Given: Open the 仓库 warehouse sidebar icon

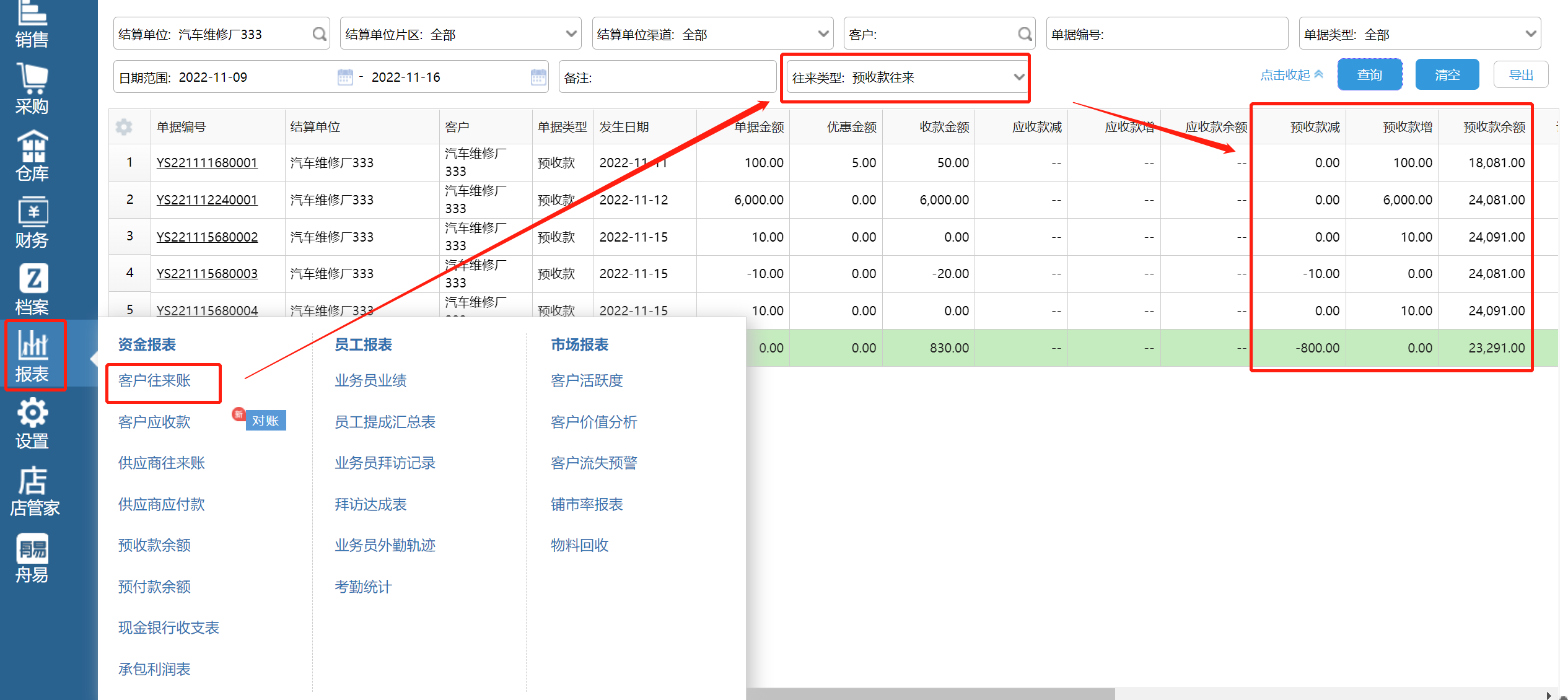Looking at the screenshot, I should coord(32,155).
